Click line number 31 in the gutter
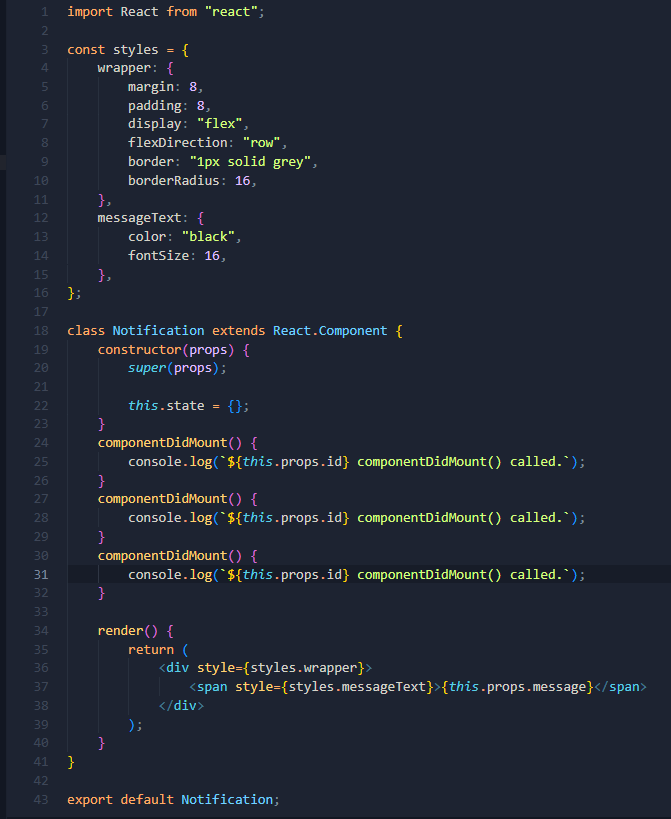 pyautogui.click(x=41, y=575)
